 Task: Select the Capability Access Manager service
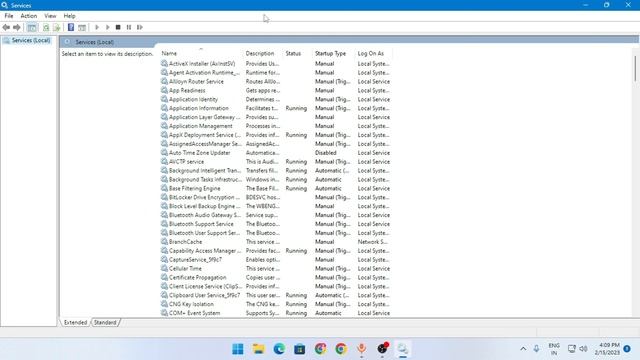(276, 251)
